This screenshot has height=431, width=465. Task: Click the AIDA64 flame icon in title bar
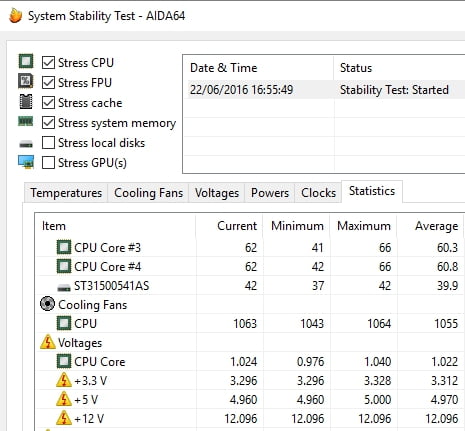(16, 16)
